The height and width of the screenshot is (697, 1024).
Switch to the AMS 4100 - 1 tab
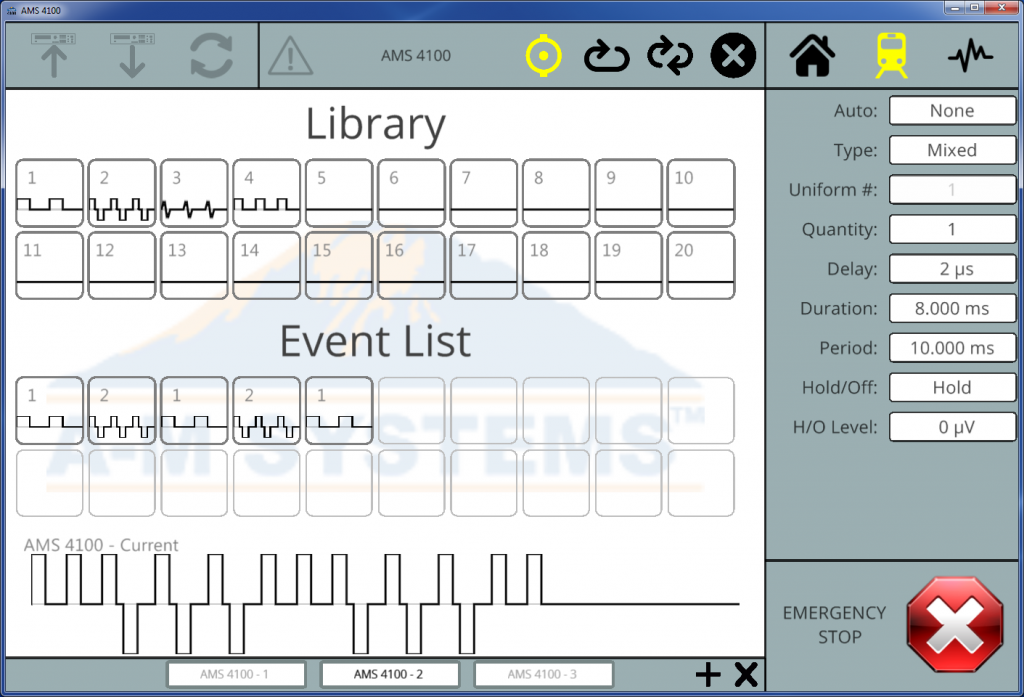tap(235, 675)
